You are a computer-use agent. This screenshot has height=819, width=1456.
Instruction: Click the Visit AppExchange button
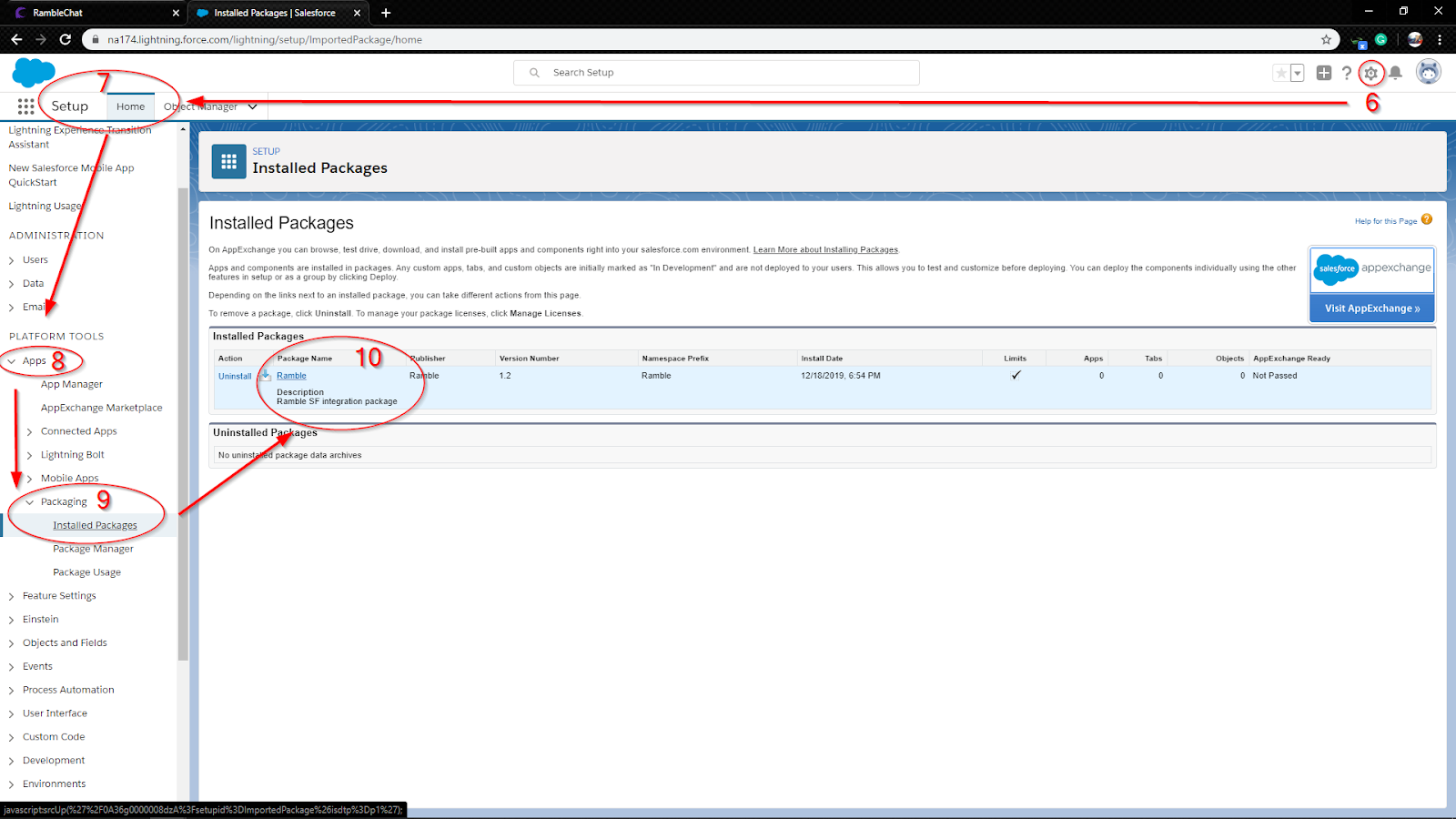click(x=1372, y=308)
